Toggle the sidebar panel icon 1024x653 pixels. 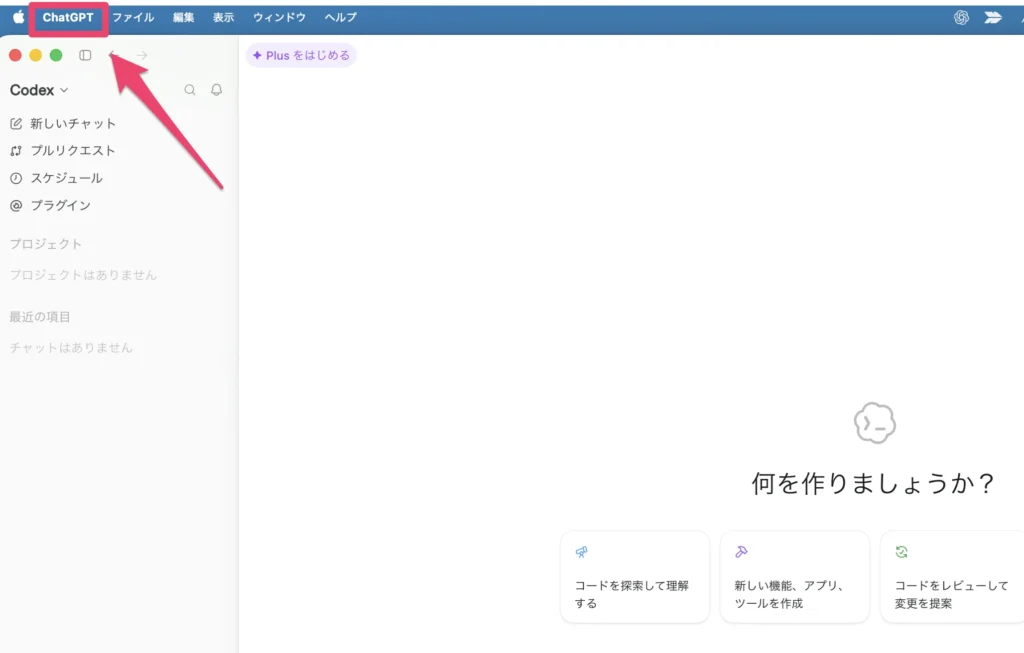(x=85, y=56)
